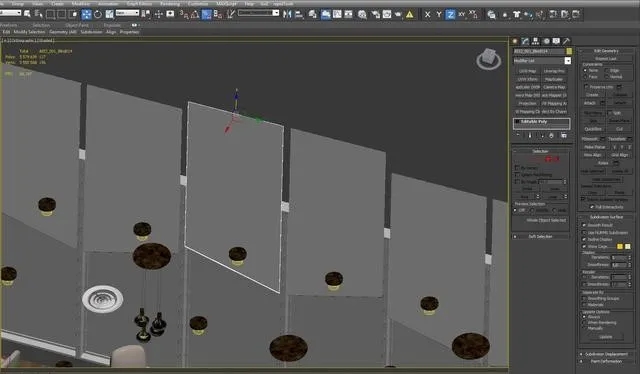Toggle the Preserve UVs checkbox
This screenshot has height=374, width=640.
coord(586,87)
